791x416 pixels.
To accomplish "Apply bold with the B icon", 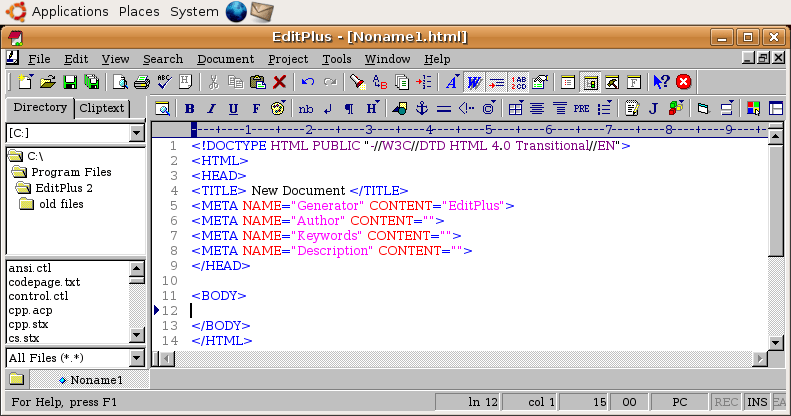I will pos(190,108).
